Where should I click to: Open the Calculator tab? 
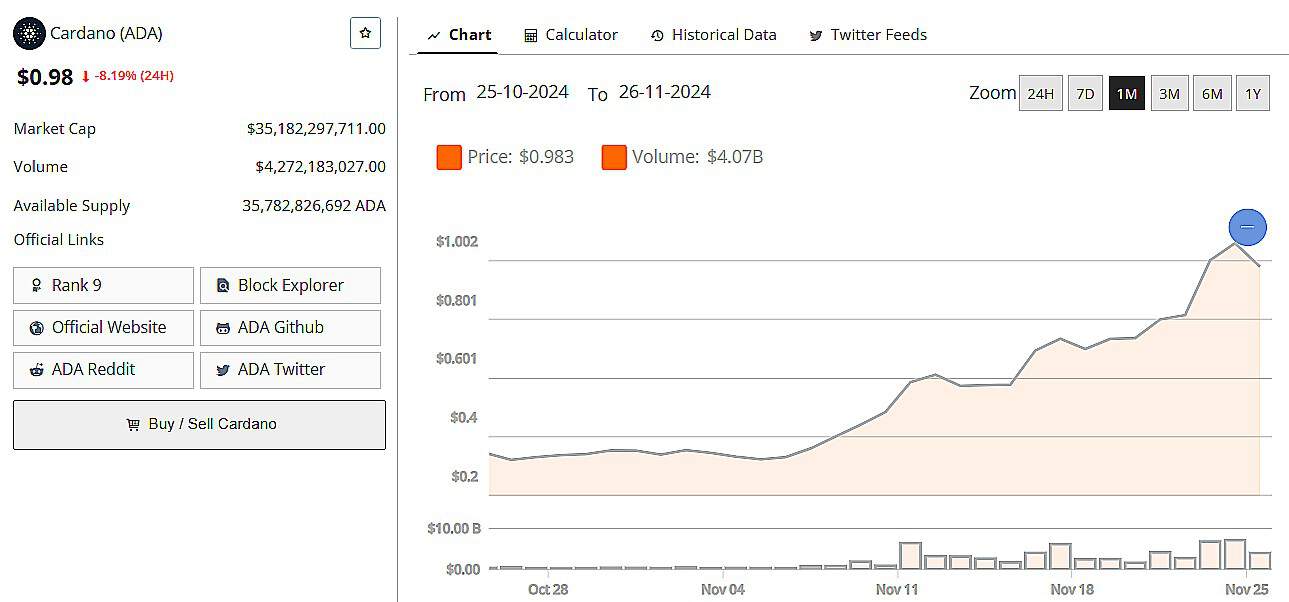coord(571,35)
